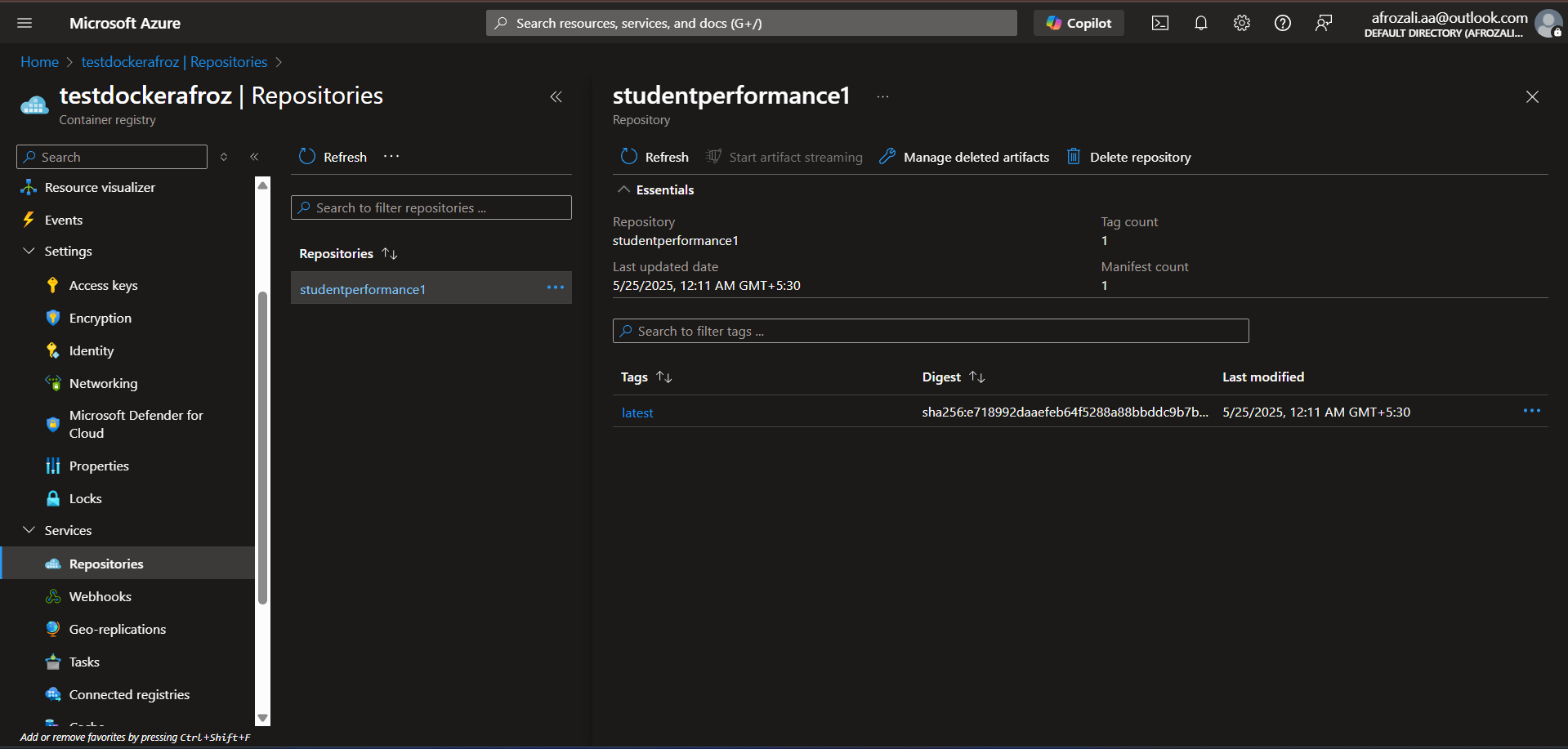Viewport: 1568px width, 749px height.
Task: Collapse the Services menu group
Action: [29, 530]
